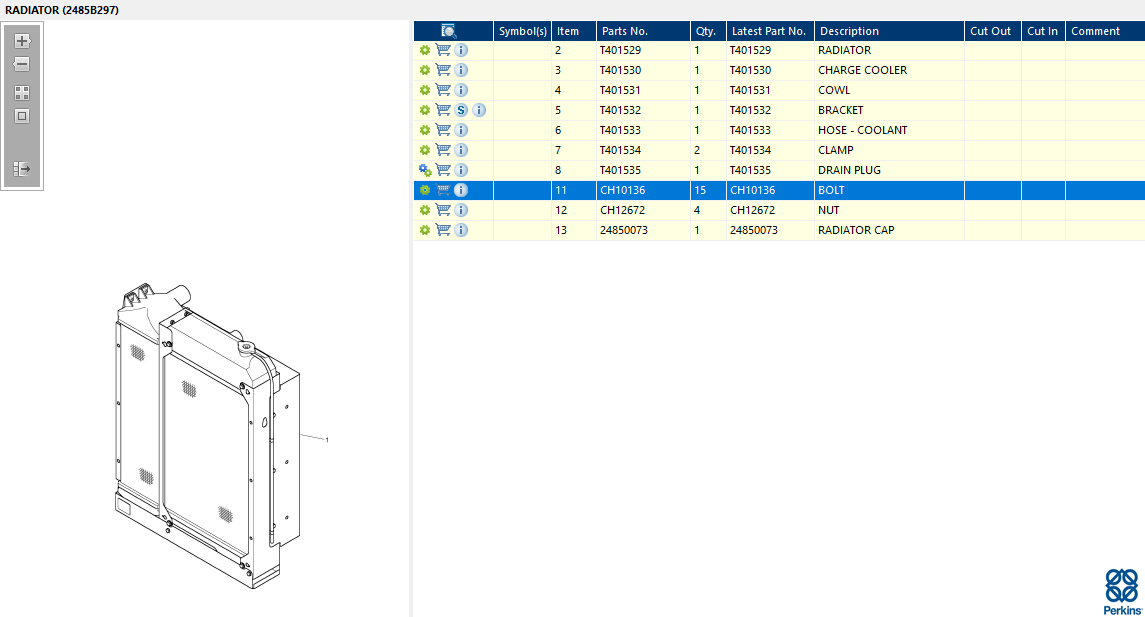
Task: Click green gear icon on COWL row
Action: 425,90
